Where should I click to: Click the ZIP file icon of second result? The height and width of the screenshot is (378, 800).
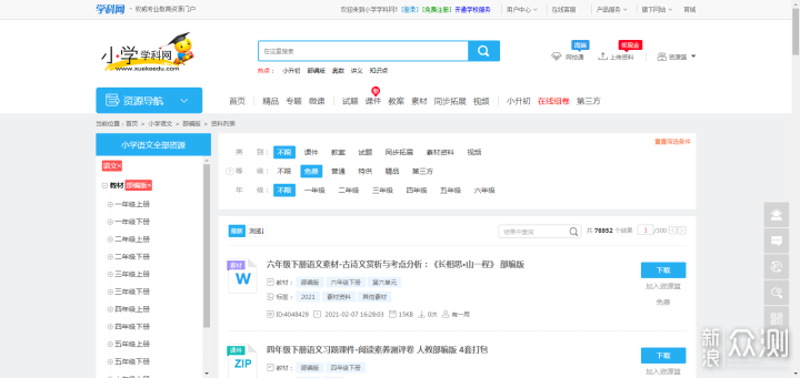[x=242, y=361]
